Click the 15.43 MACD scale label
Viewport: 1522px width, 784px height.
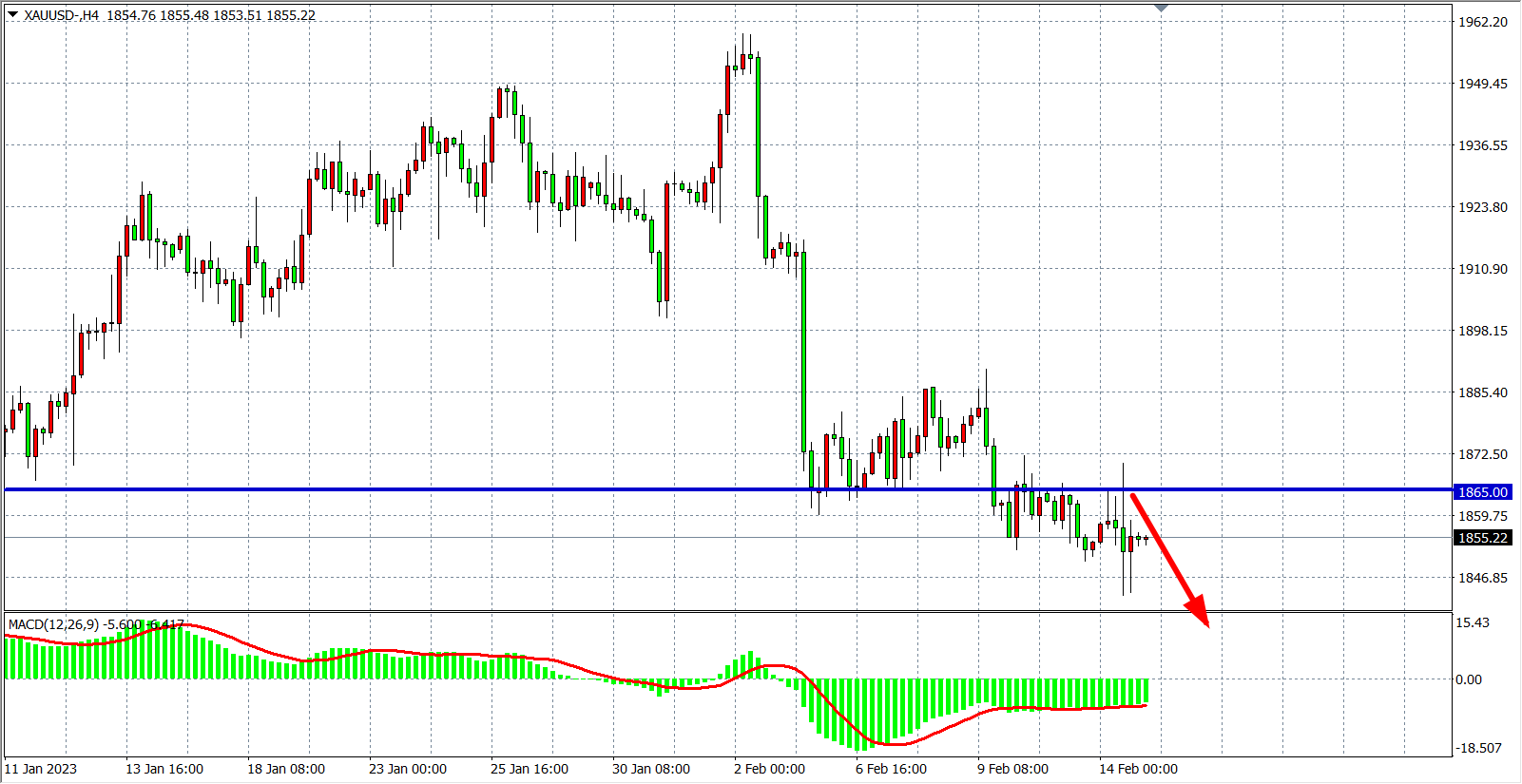1473,622
